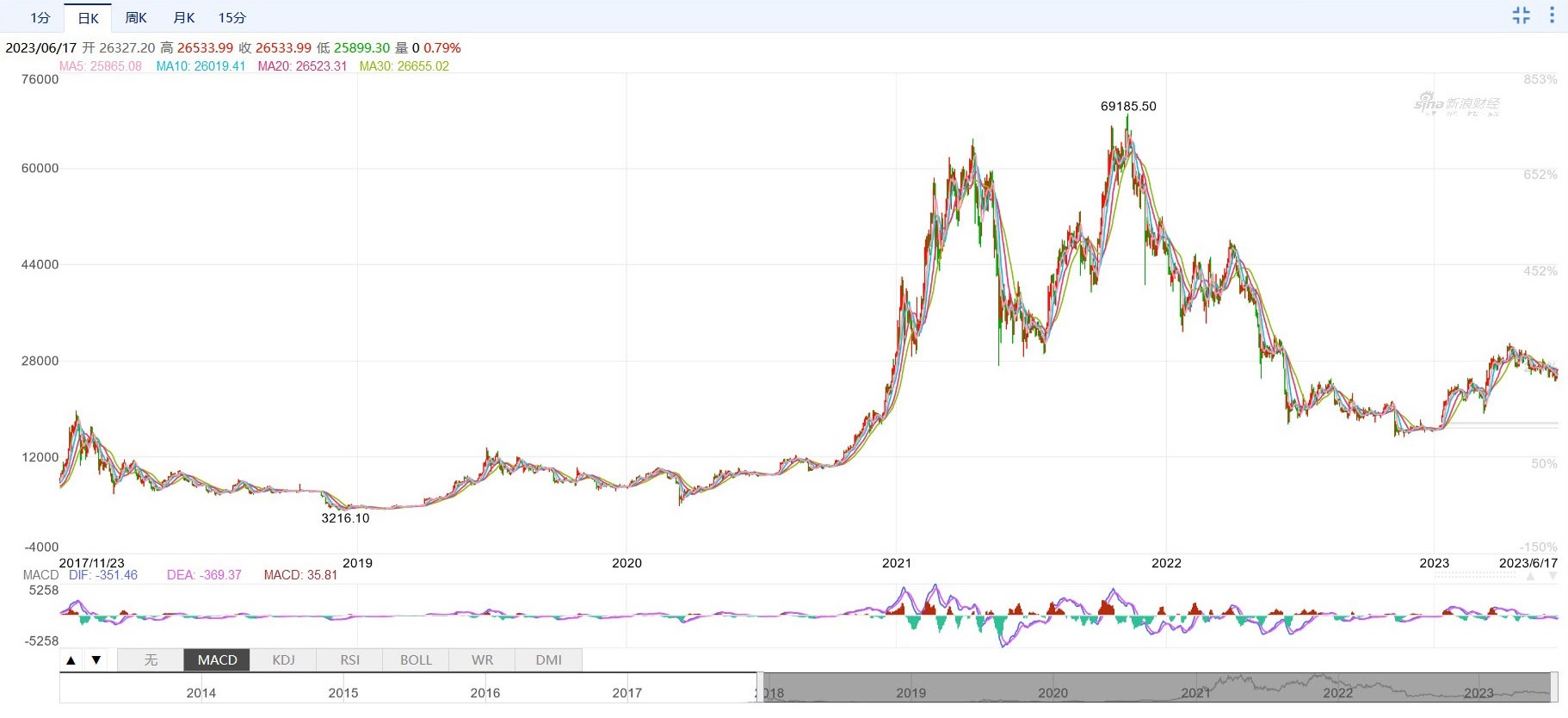Click the black up arrow beside indicators

pos(71,660)
